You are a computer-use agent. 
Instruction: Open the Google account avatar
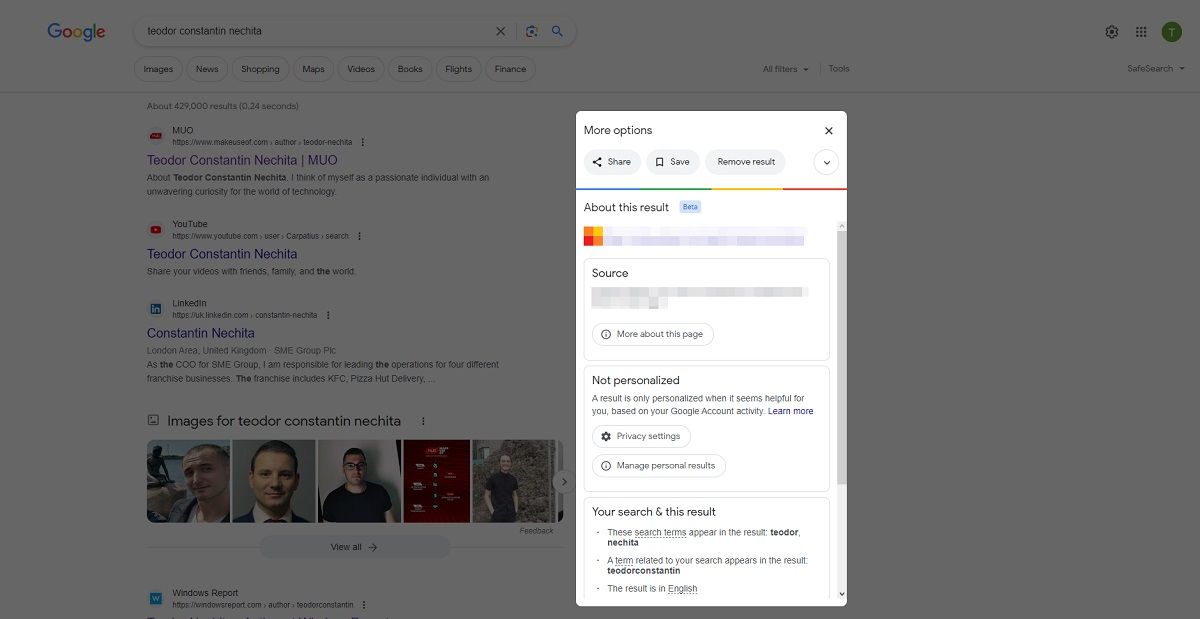(1171, 32)
